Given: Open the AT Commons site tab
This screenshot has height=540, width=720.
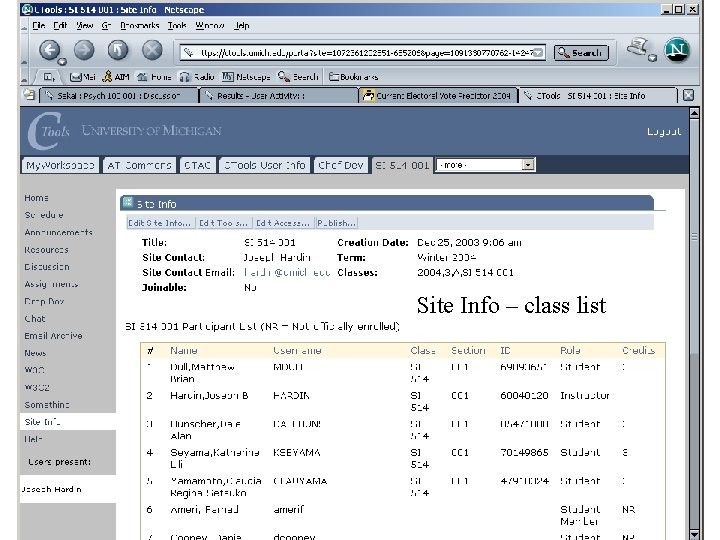Looking at the screenshot, I should coord(139,165).
